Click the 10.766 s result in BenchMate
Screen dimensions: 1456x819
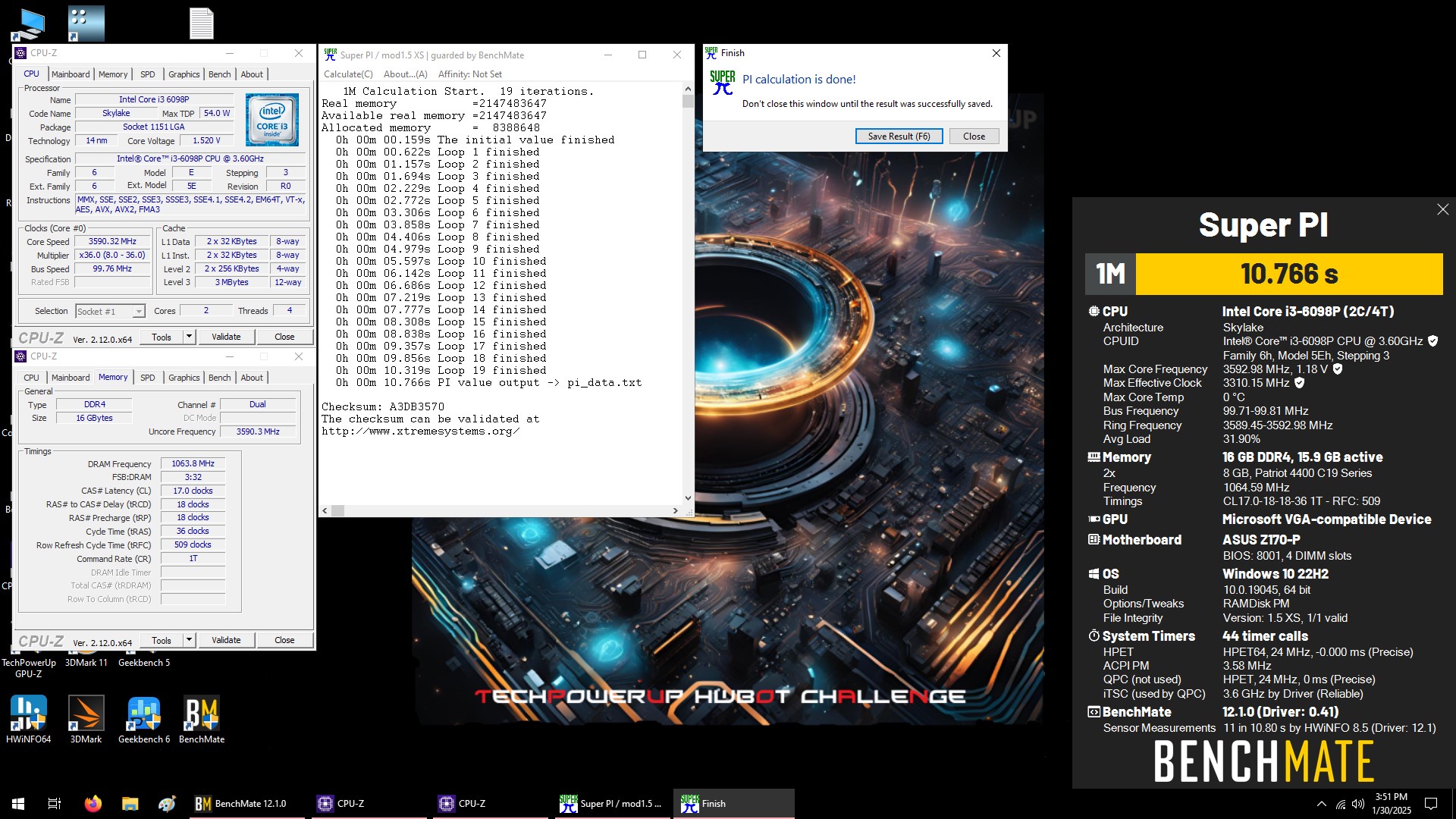(x=1288, y=274)
